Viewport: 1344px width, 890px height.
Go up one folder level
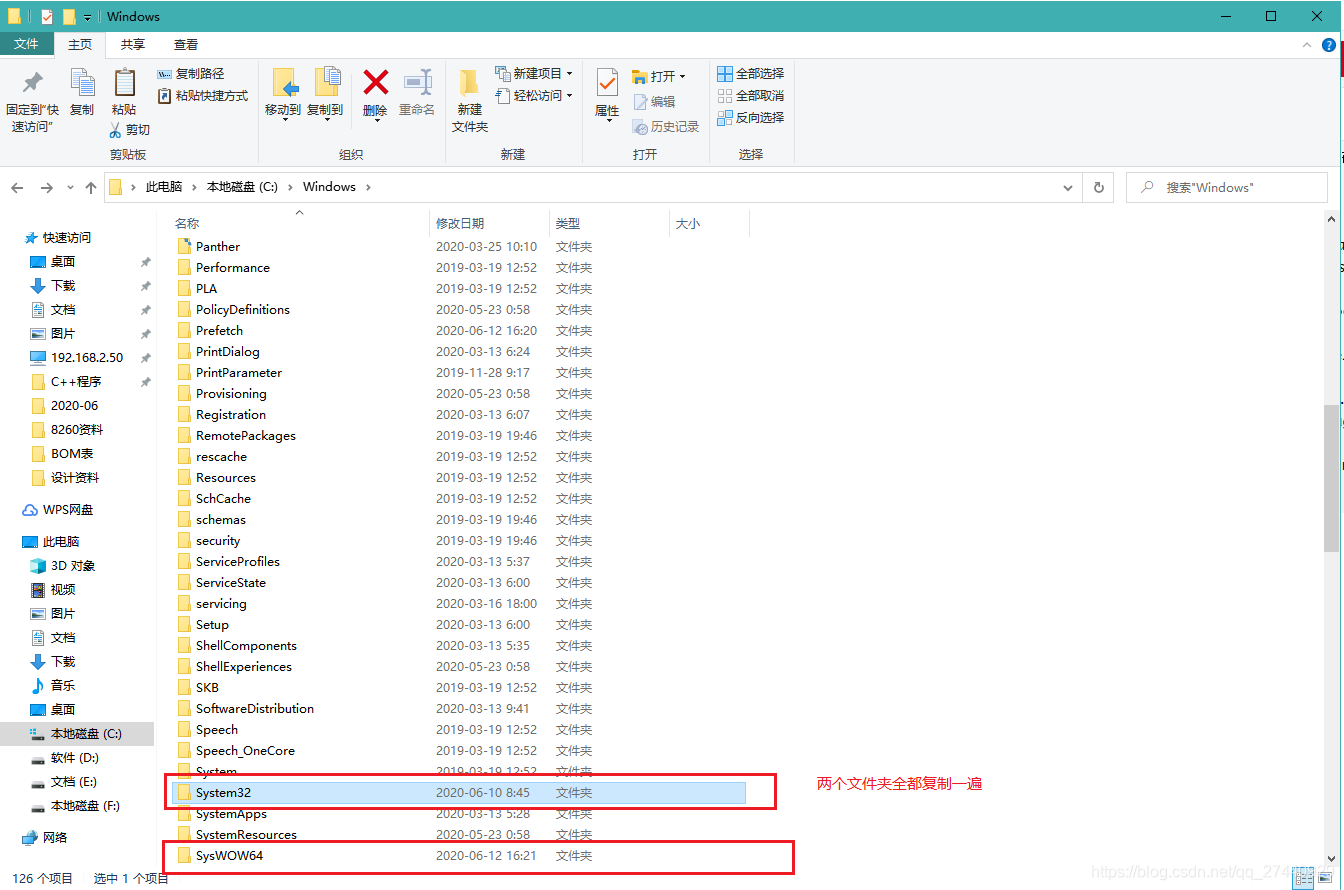tap(91, 188)
